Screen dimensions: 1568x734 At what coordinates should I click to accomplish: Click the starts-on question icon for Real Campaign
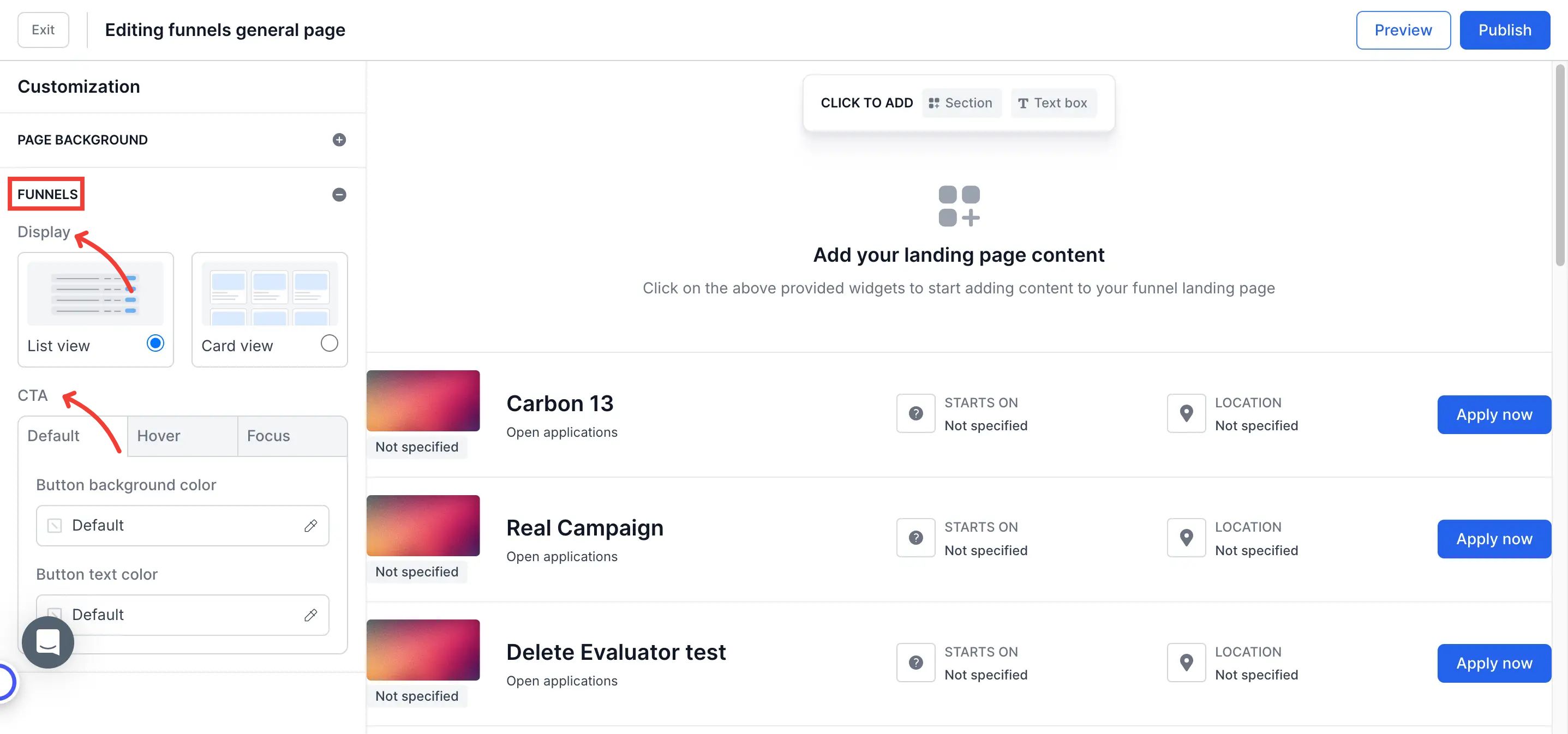coord(915,538)
